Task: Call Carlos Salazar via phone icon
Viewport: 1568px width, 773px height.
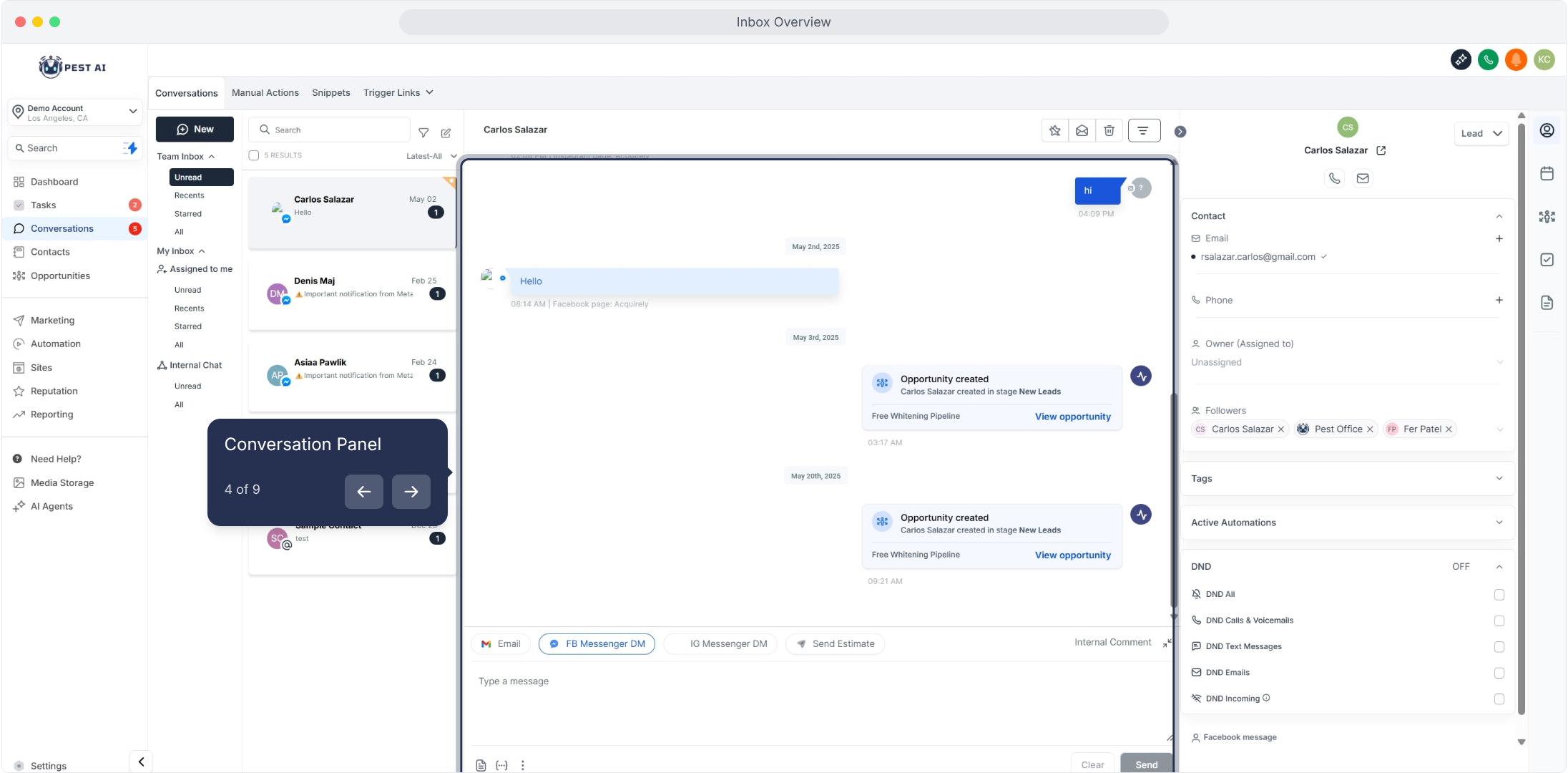Action: pos(1334,178)
